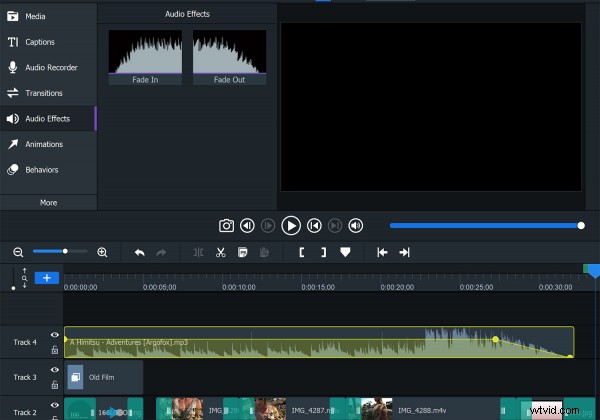This screenshot has width=600, height=420.
Task: Switch to the Transitions tab
Action: [48, 93]
